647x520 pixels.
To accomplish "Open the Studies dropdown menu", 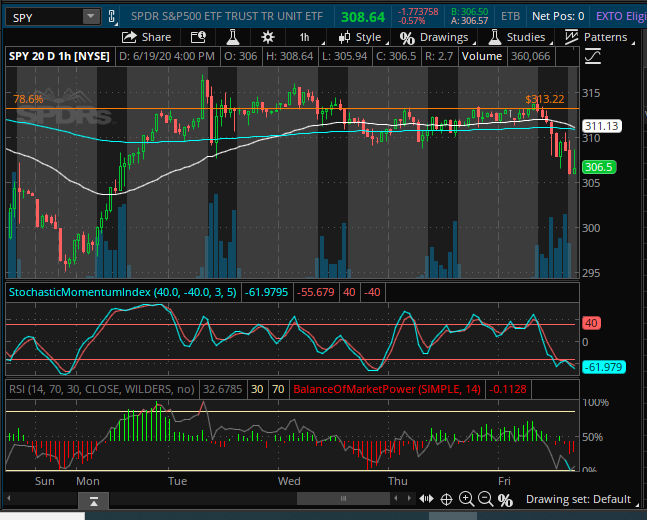I will (522, 38).
